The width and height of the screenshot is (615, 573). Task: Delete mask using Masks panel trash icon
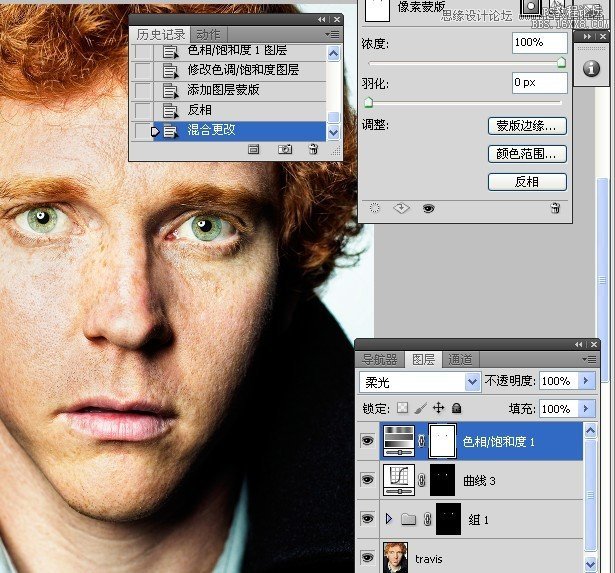click(x=555, y=208)
